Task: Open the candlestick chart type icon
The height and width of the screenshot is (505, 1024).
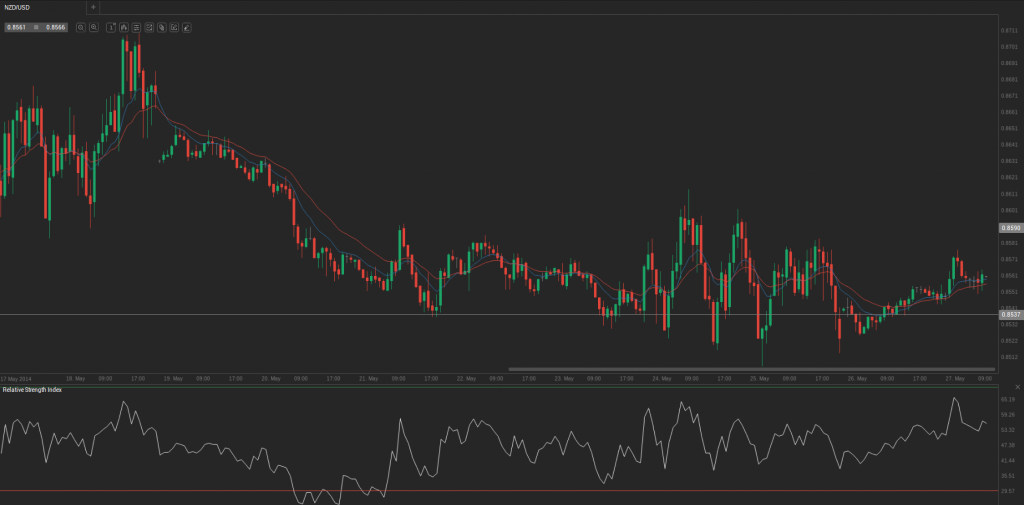Action: [x=124, y=27]
